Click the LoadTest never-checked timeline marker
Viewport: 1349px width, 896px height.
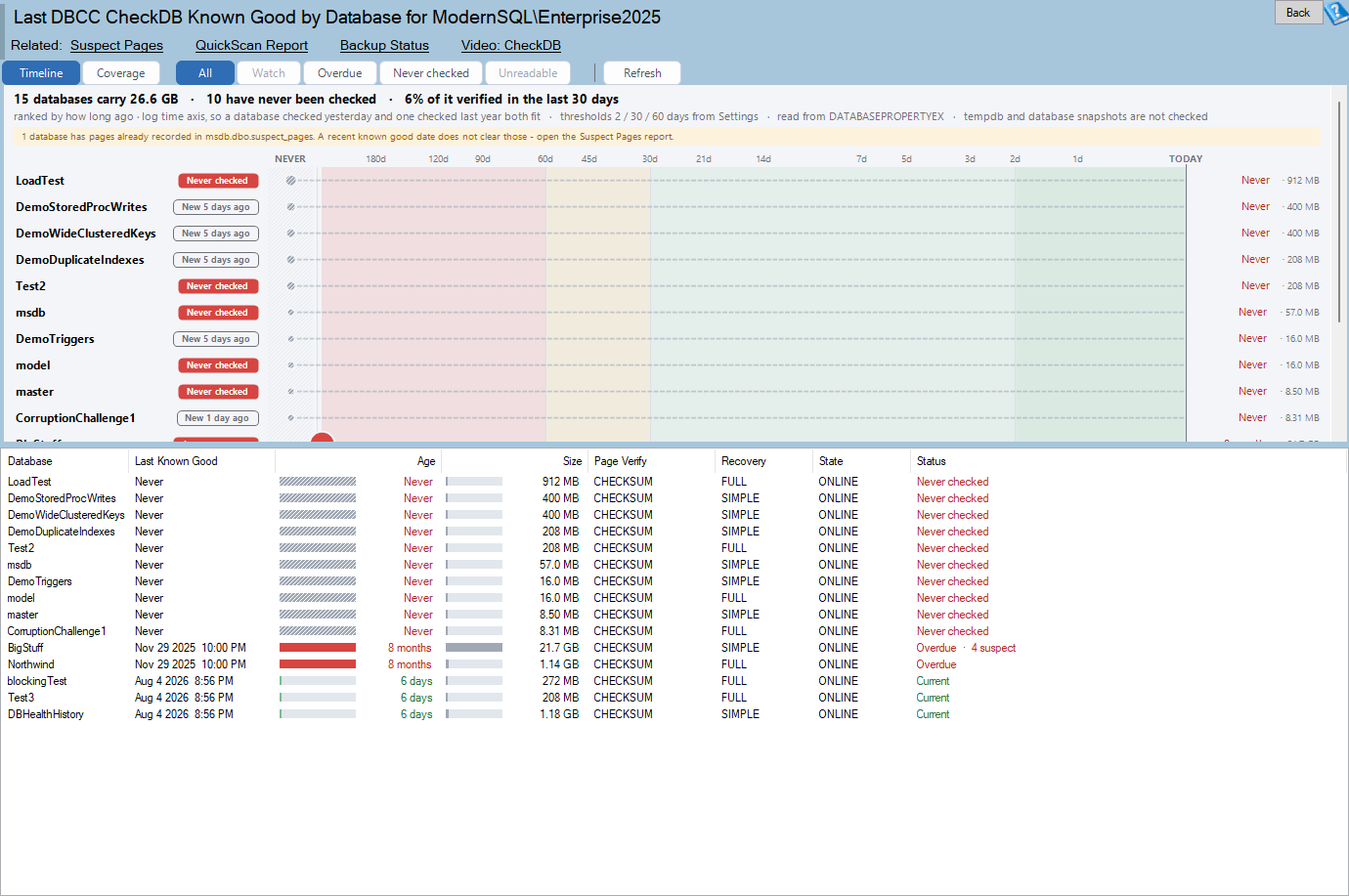tap(290, 181)
